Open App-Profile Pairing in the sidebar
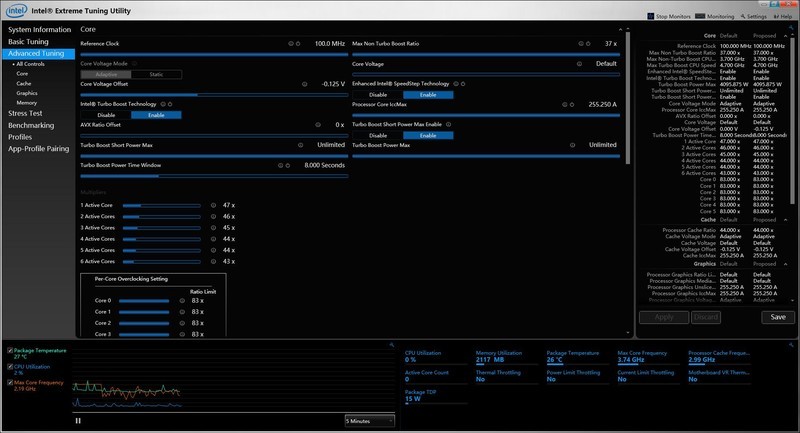800x433 pixels. tap(39, 148)
